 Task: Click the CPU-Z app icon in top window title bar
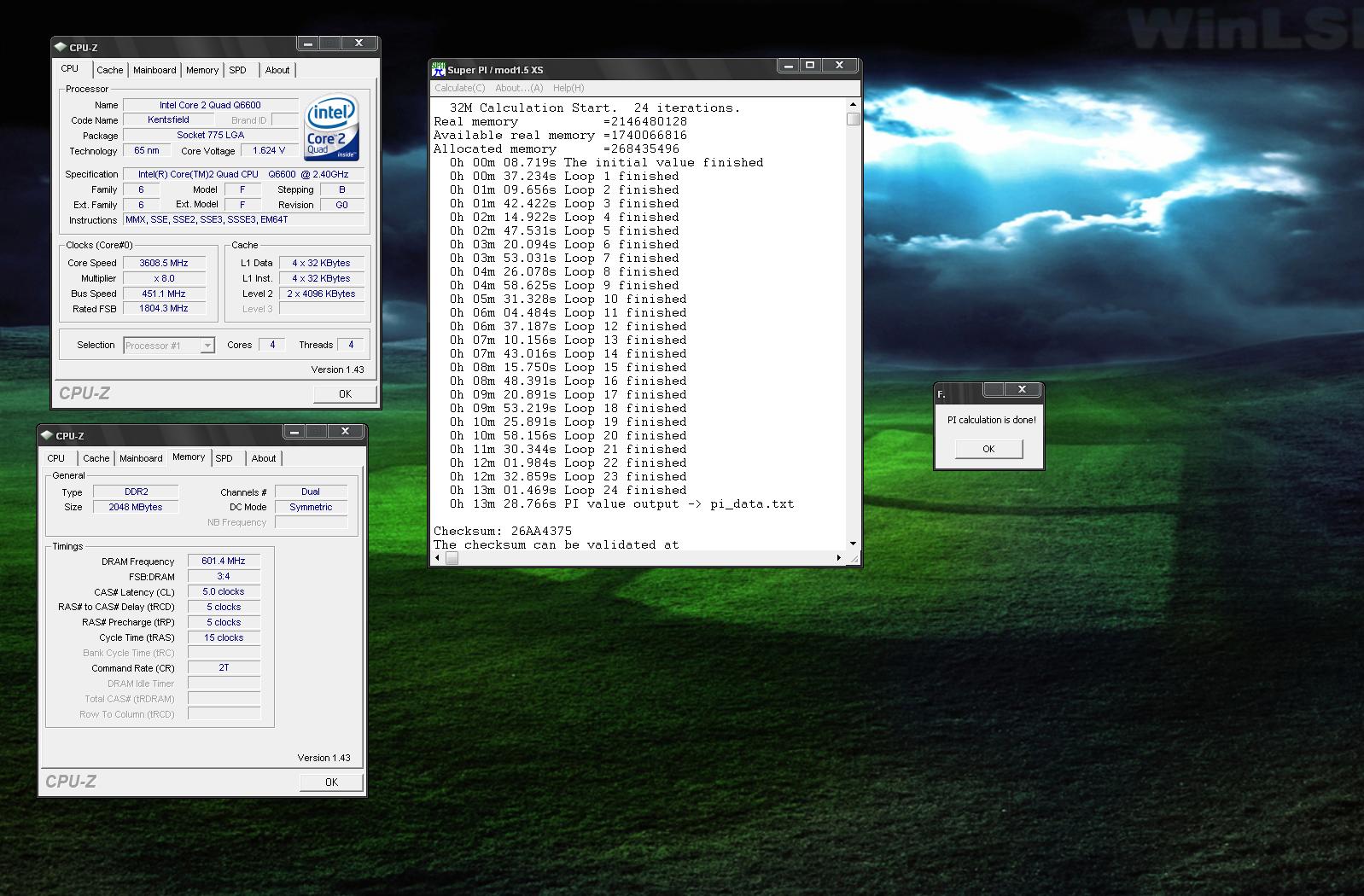[60, 47]
